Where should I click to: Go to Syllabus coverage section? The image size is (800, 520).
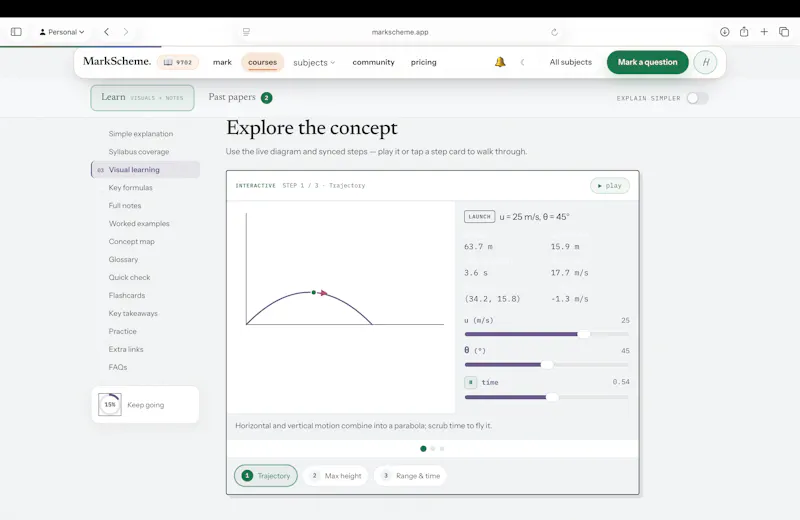coord(139,152)
